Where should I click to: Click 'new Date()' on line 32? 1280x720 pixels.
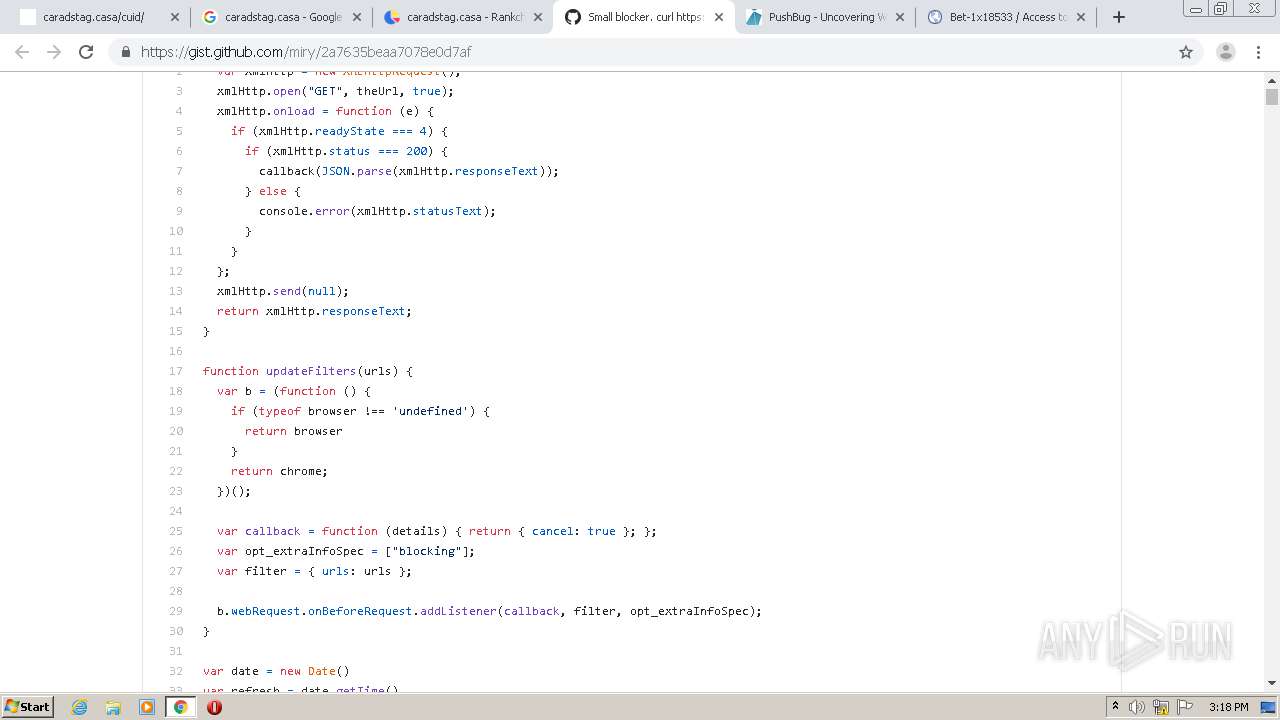[315, 671]
